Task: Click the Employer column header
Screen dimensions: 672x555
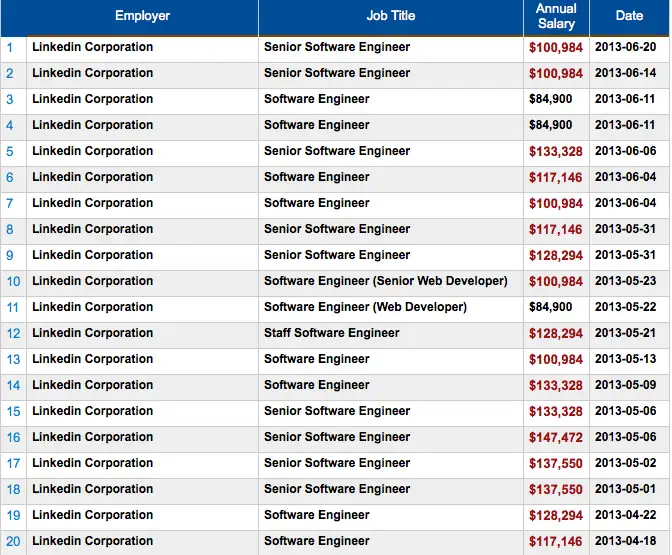Action: pos(142,16)
